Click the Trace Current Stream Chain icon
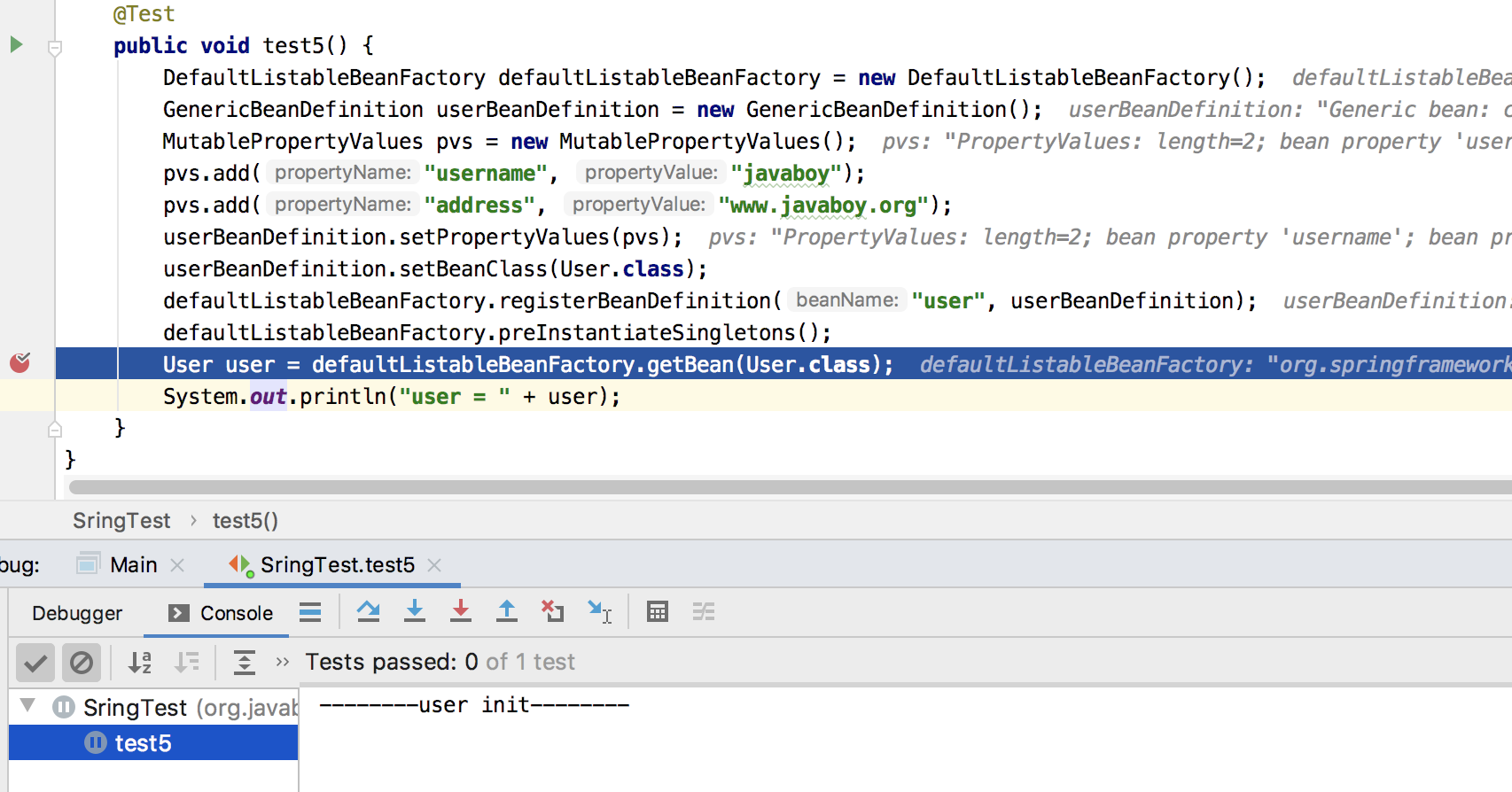1512x792 pixels. [x=704, y=611]
